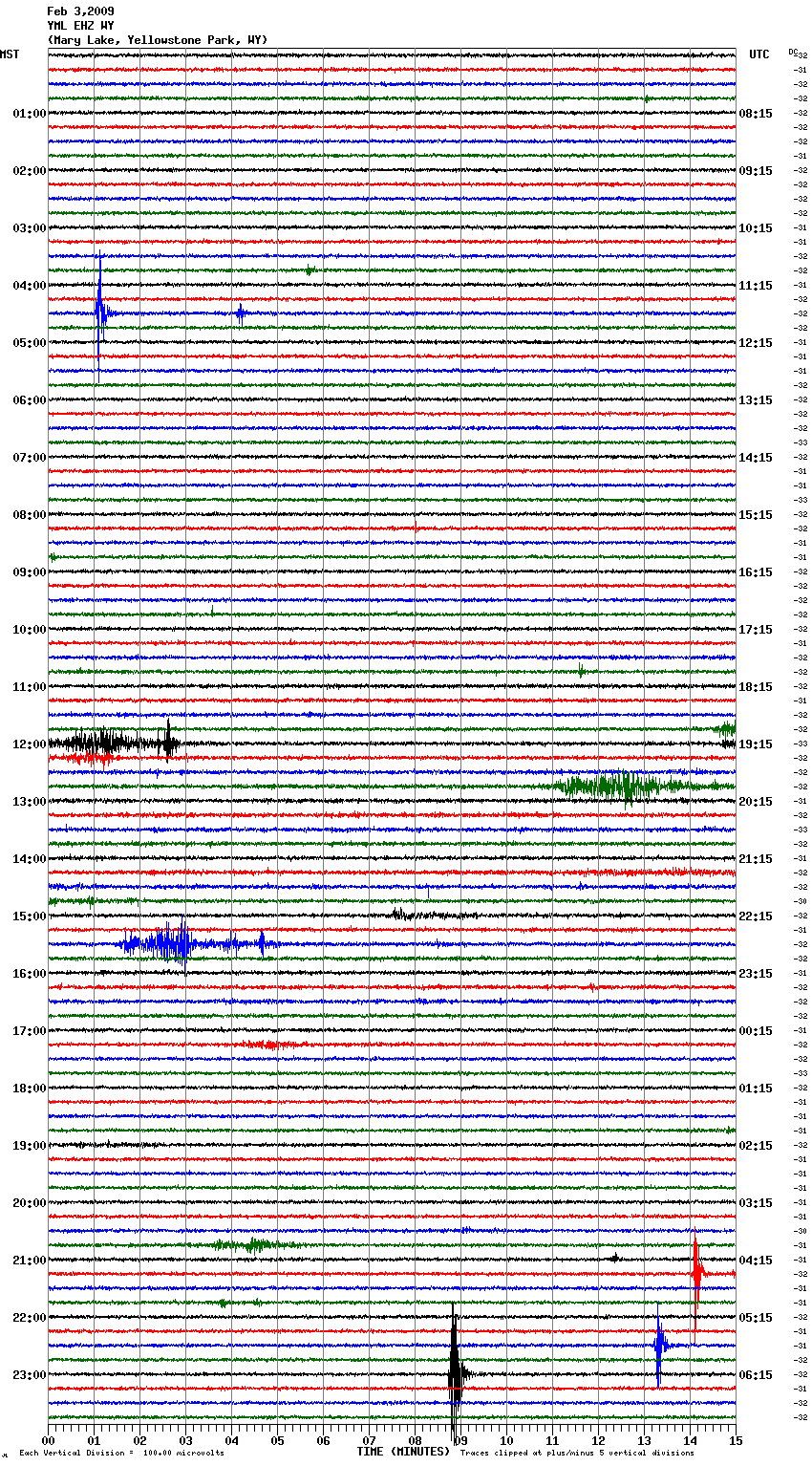Image resolution: width=812 pixels, height=1466 pixels.
Task: Click the '04:00' MST time label
Action: pos(29,286)
